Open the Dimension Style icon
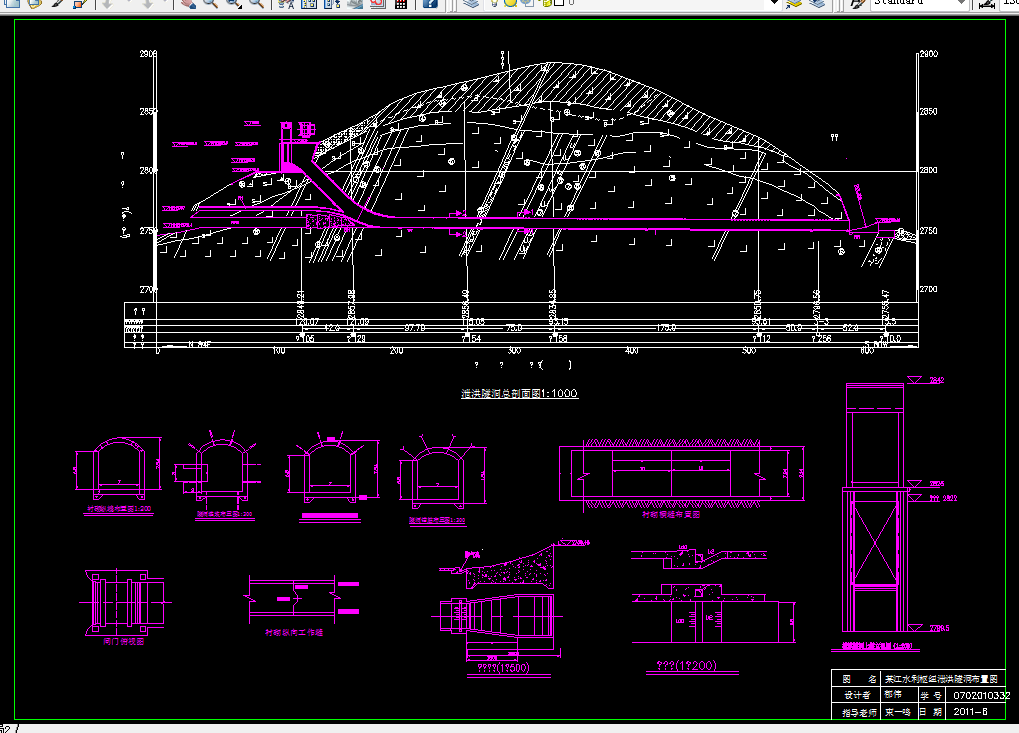The width and height of the screenshot is (1019, 733). tap(987, 3)
